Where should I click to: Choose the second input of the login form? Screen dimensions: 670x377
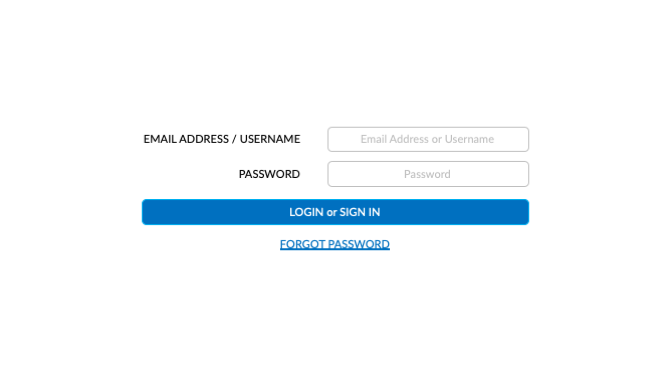428,174
